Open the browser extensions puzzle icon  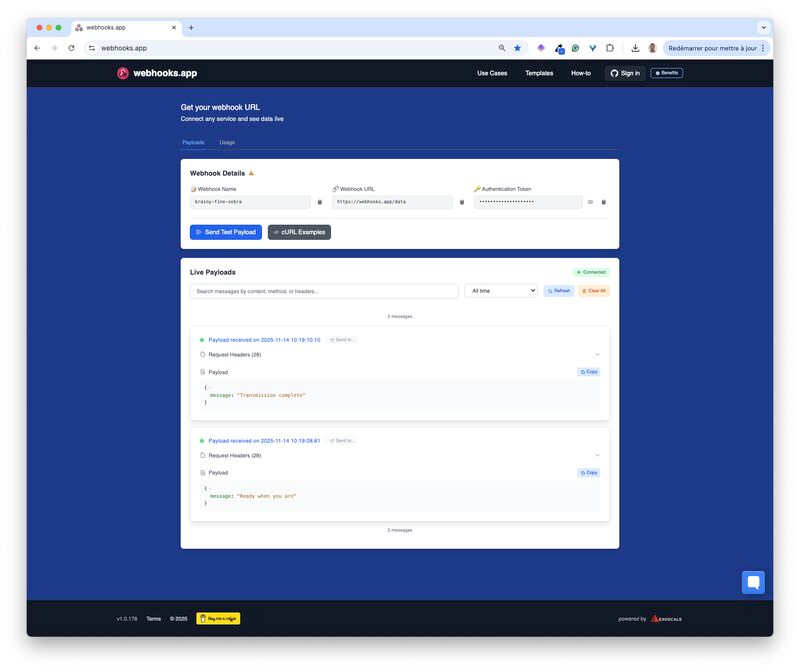(609, 48)
